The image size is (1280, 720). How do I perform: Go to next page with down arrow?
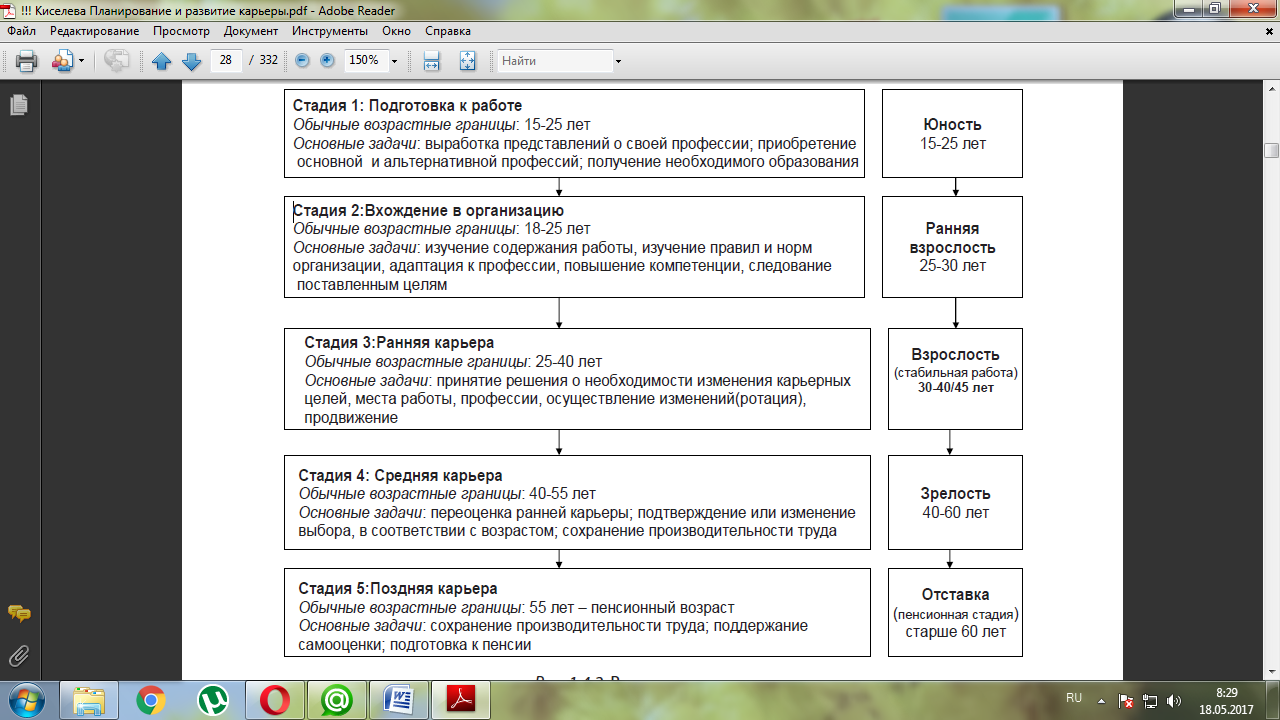click(x=191, y=61)
